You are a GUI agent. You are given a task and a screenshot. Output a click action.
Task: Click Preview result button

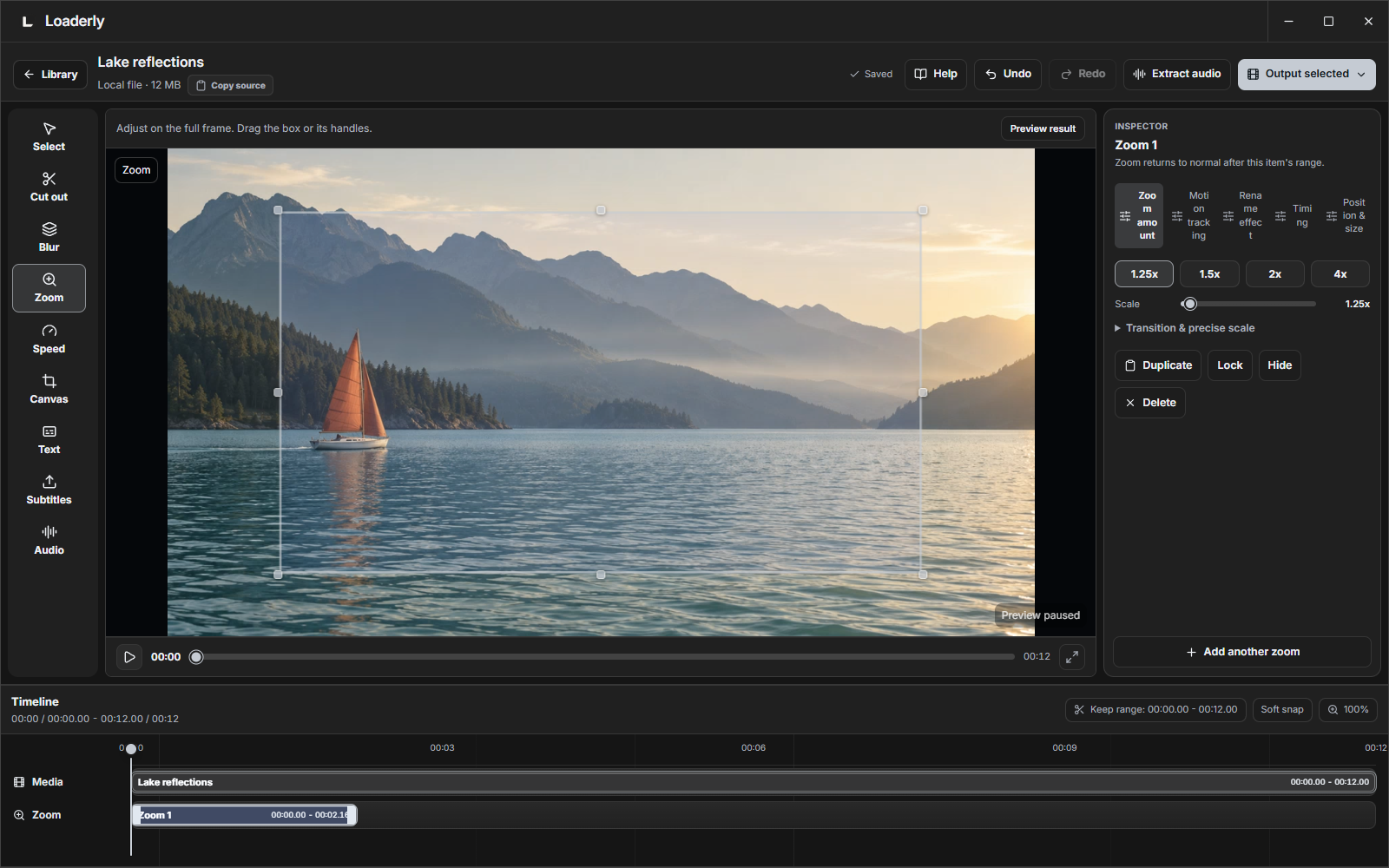pyautogui.click(x=1043, y=128)
